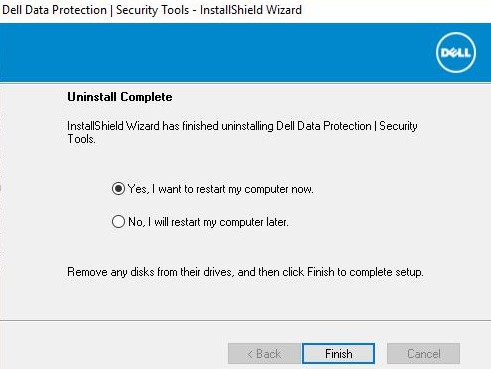The image size is (491, 369).
Task: Select the restart later radio button
Action: click(118, 222)
